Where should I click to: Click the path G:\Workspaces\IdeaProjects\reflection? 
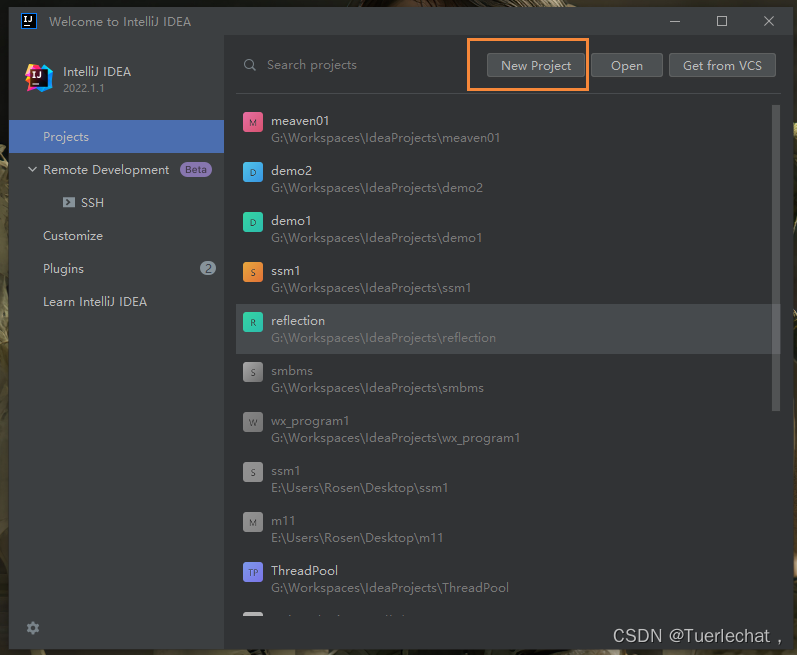383,337
